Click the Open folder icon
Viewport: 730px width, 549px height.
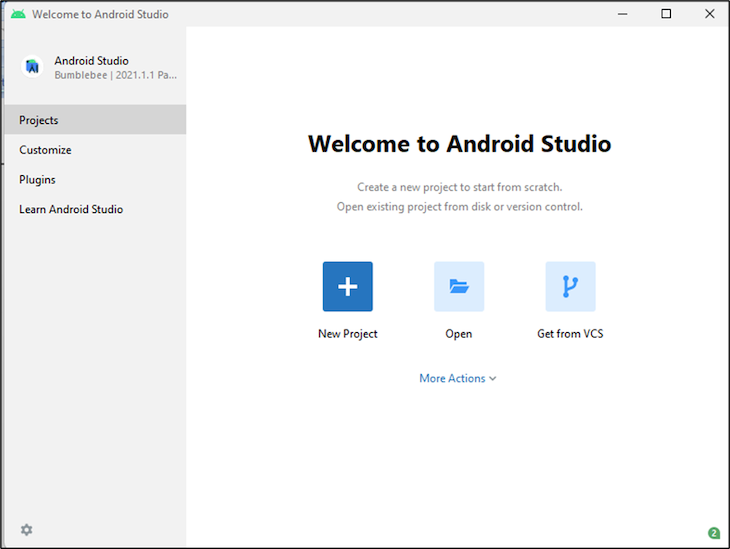tap(459, 287)
